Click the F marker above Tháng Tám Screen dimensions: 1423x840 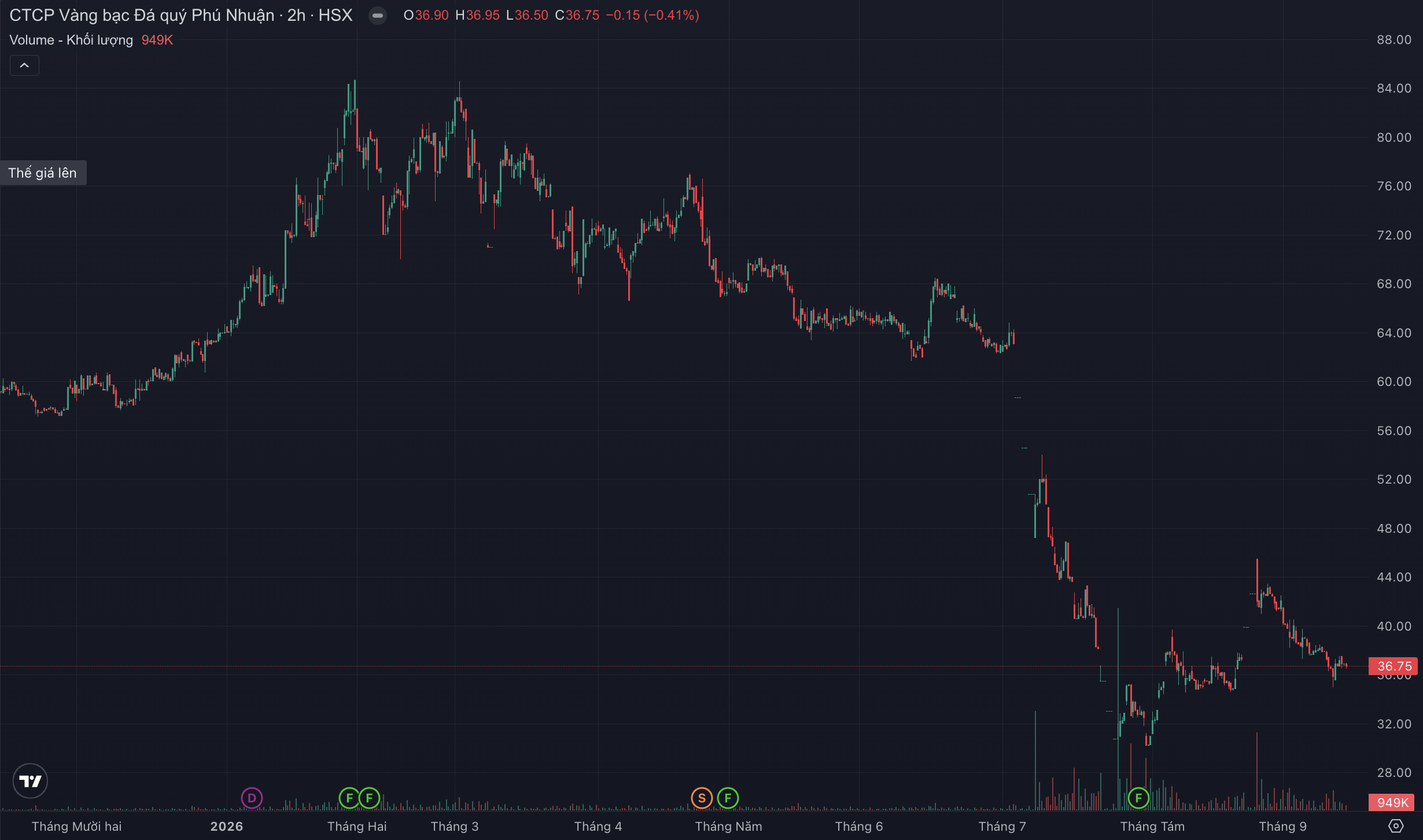1138,798
